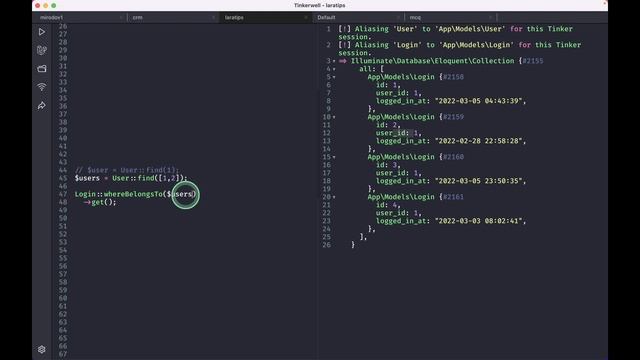The height and width of the screenshot is (360, 640).
Task: Collapse Login #2159 fold on output line 10
Action: pos(334,117)
